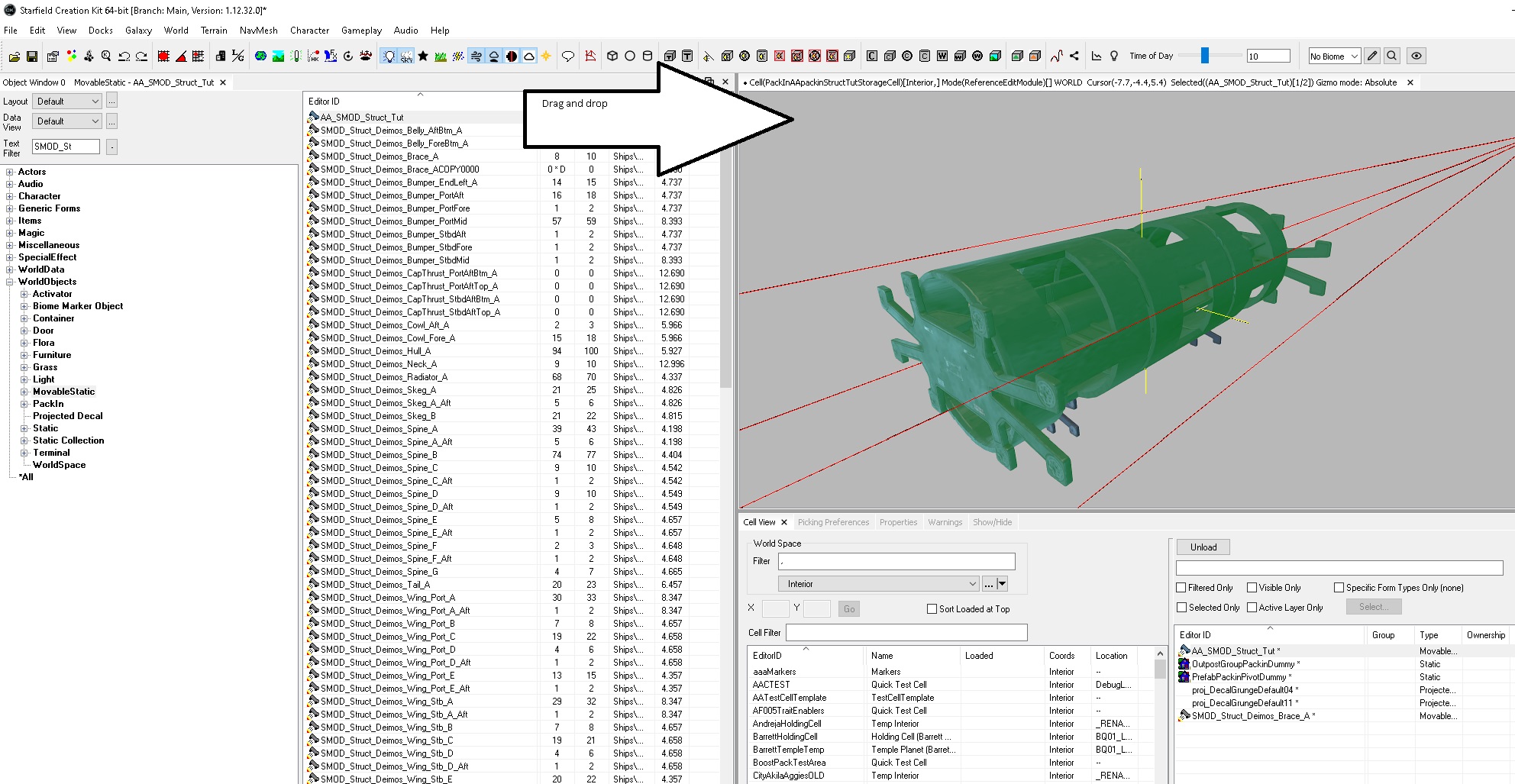Collapse the WorldObjects tree node
The height and width of the screenshot is (784, 1515).
10,282
